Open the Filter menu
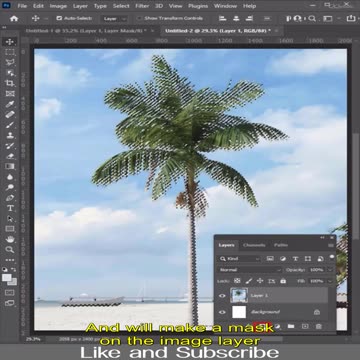This screenshot has height=360, width=360. [x=142, y=6]
